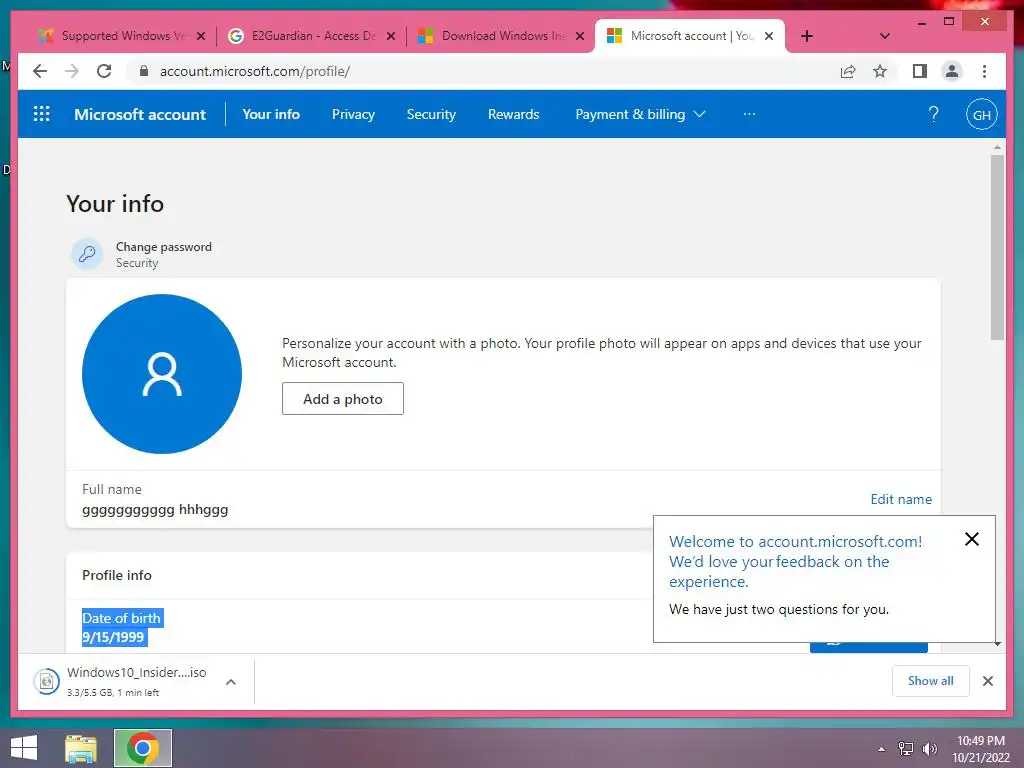Click the address bar padlock icon

[x=144, y=71]
